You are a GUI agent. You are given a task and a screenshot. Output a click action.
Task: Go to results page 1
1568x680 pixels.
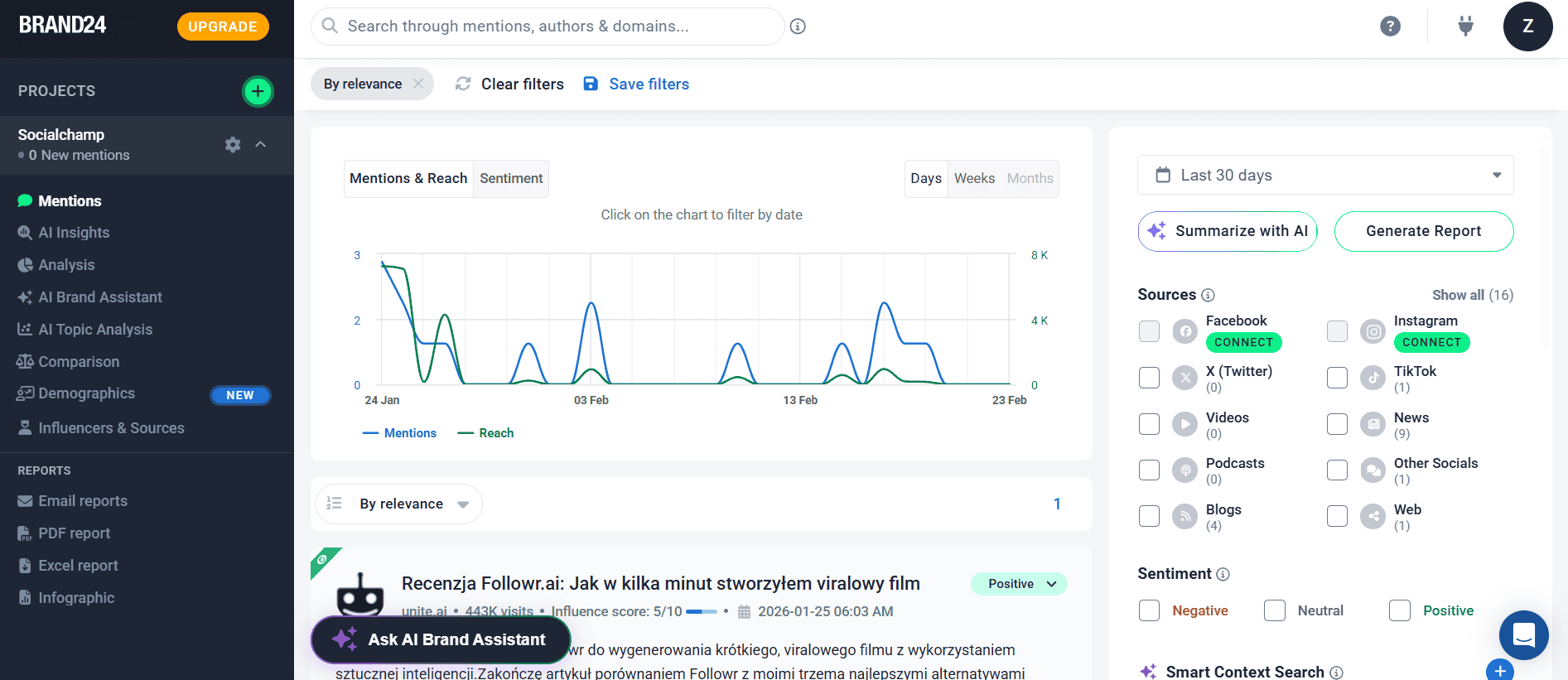pyautogui.click(x=1057, y=504)
